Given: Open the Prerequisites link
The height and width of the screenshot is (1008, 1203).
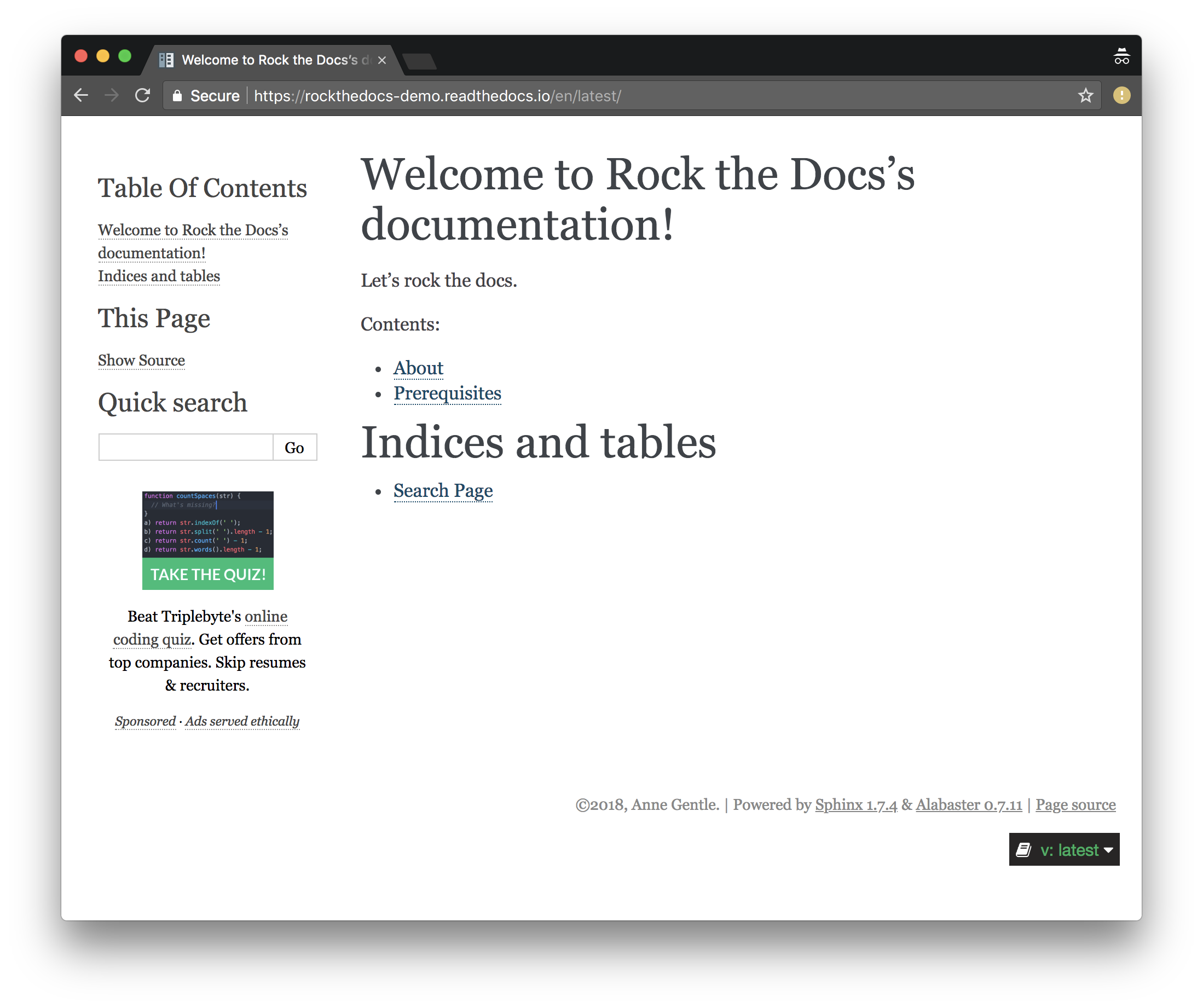Looking at the screenshot, I should 448,392.
